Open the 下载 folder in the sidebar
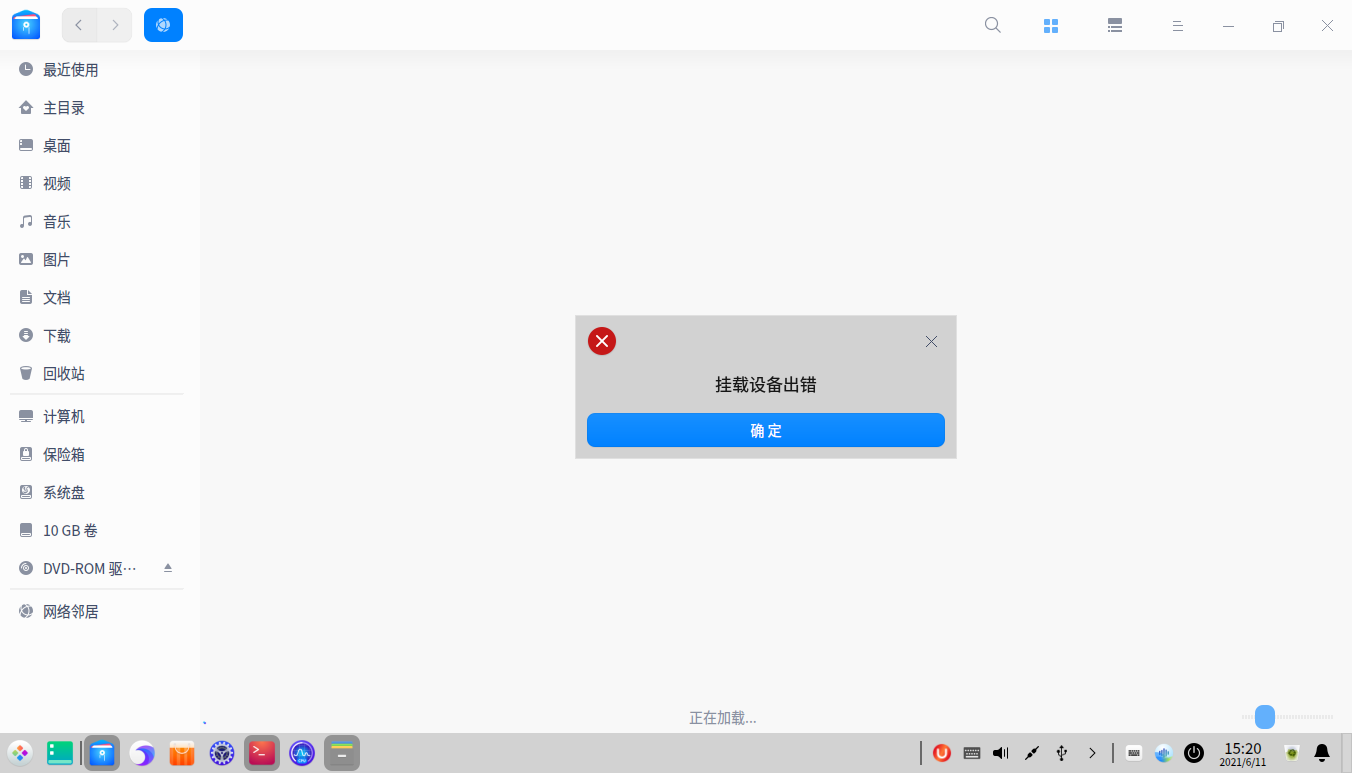 100,336
